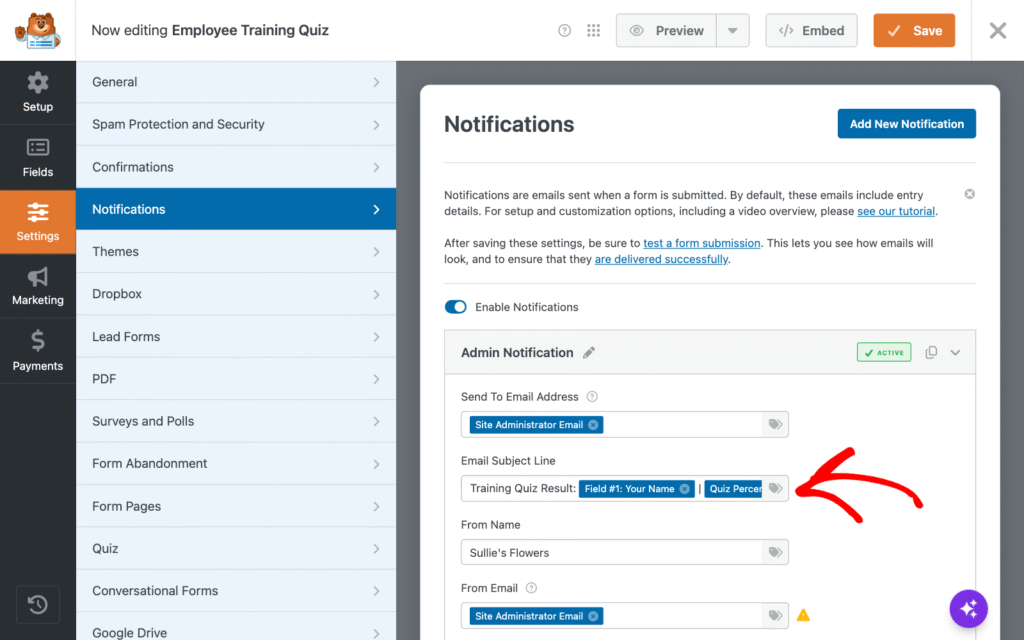Expand PDF settings
1024x640 pixels.
point(236,379)
